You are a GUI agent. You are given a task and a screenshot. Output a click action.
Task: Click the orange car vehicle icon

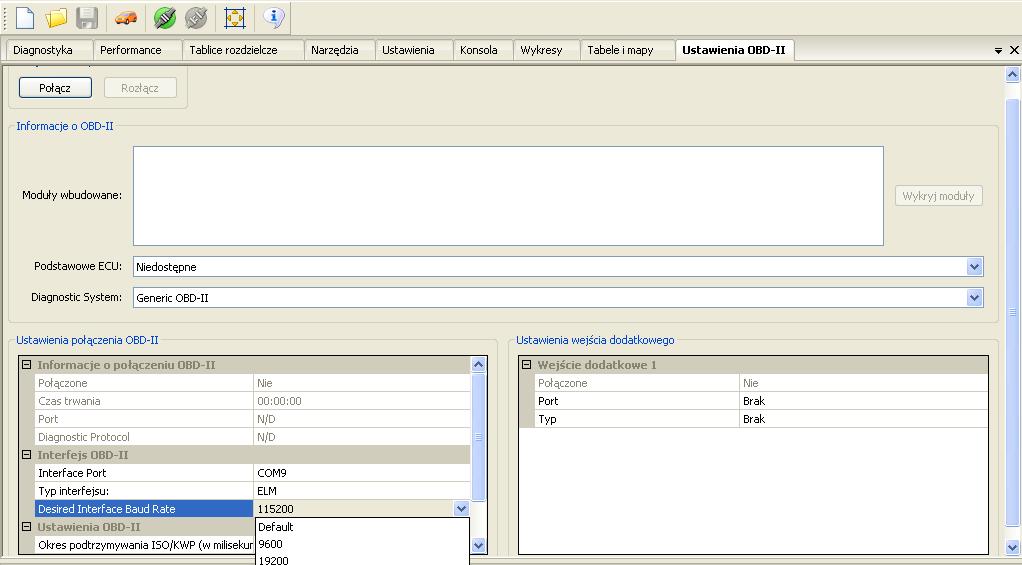(x=125, y=18)
